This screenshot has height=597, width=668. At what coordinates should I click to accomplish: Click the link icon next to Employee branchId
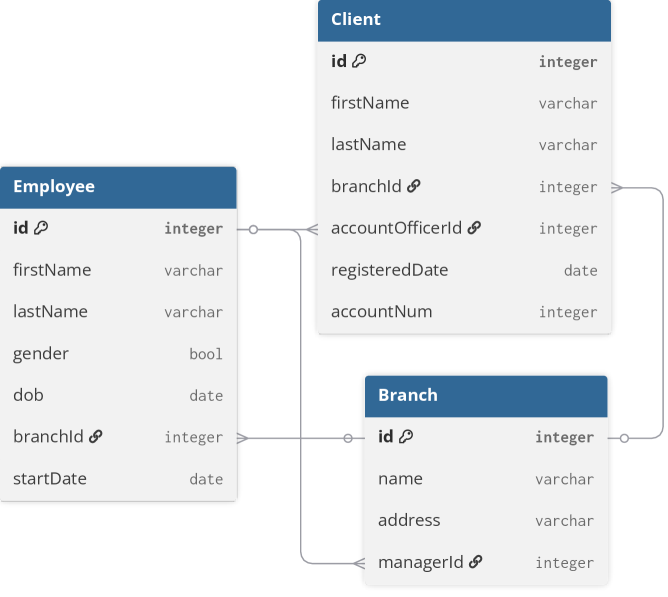point(96,436)
